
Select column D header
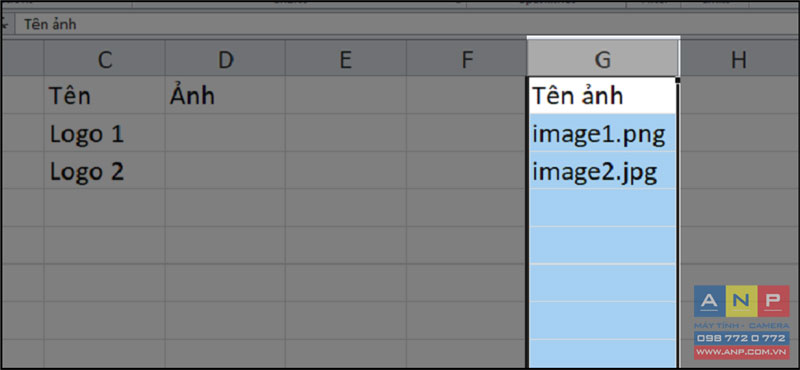(x=225, y=59)
